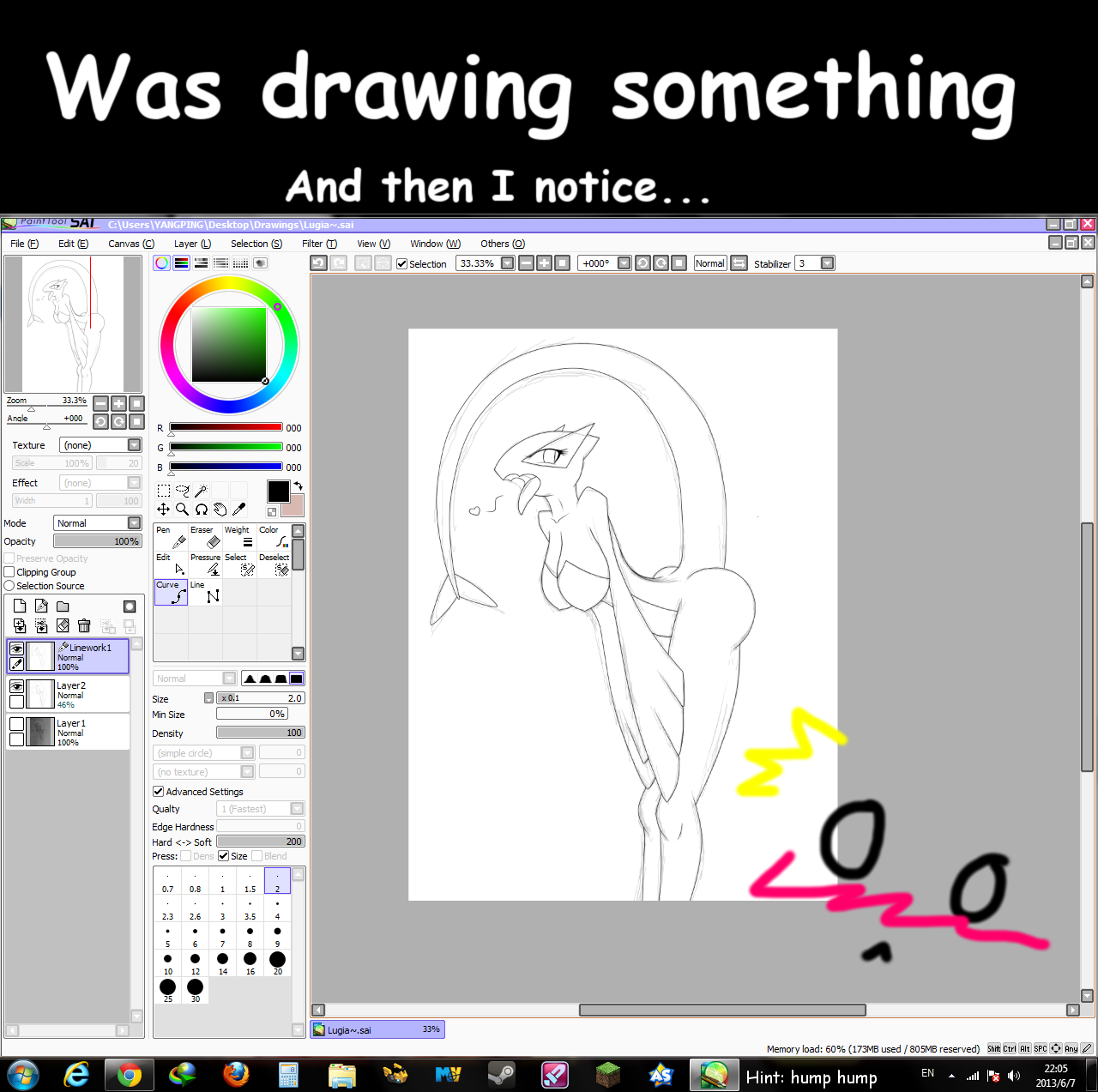
Task: Choose the rectangular selection tool
Action: 163,491
